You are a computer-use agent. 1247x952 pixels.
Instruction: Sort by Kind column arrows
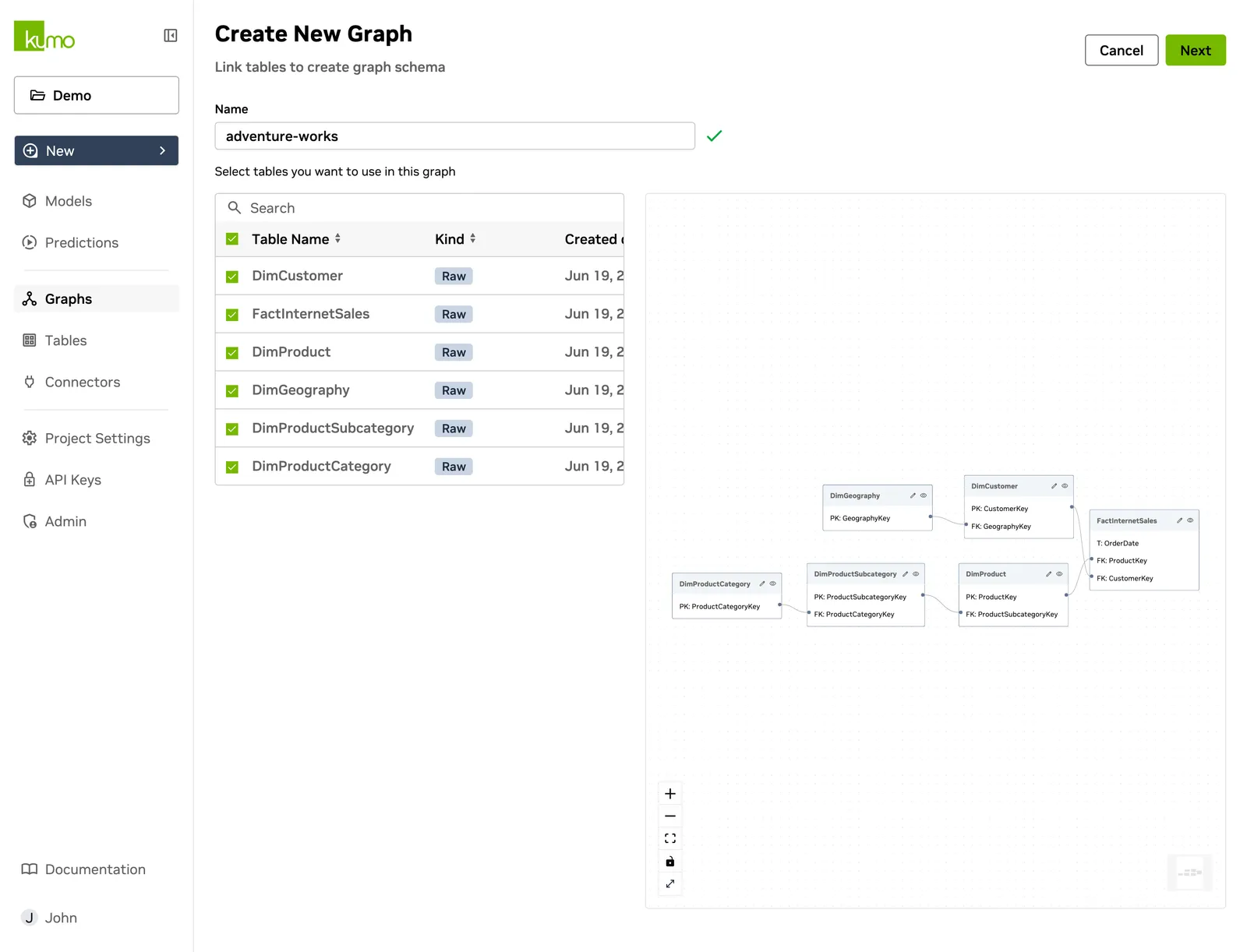click(x=472, y=238)
